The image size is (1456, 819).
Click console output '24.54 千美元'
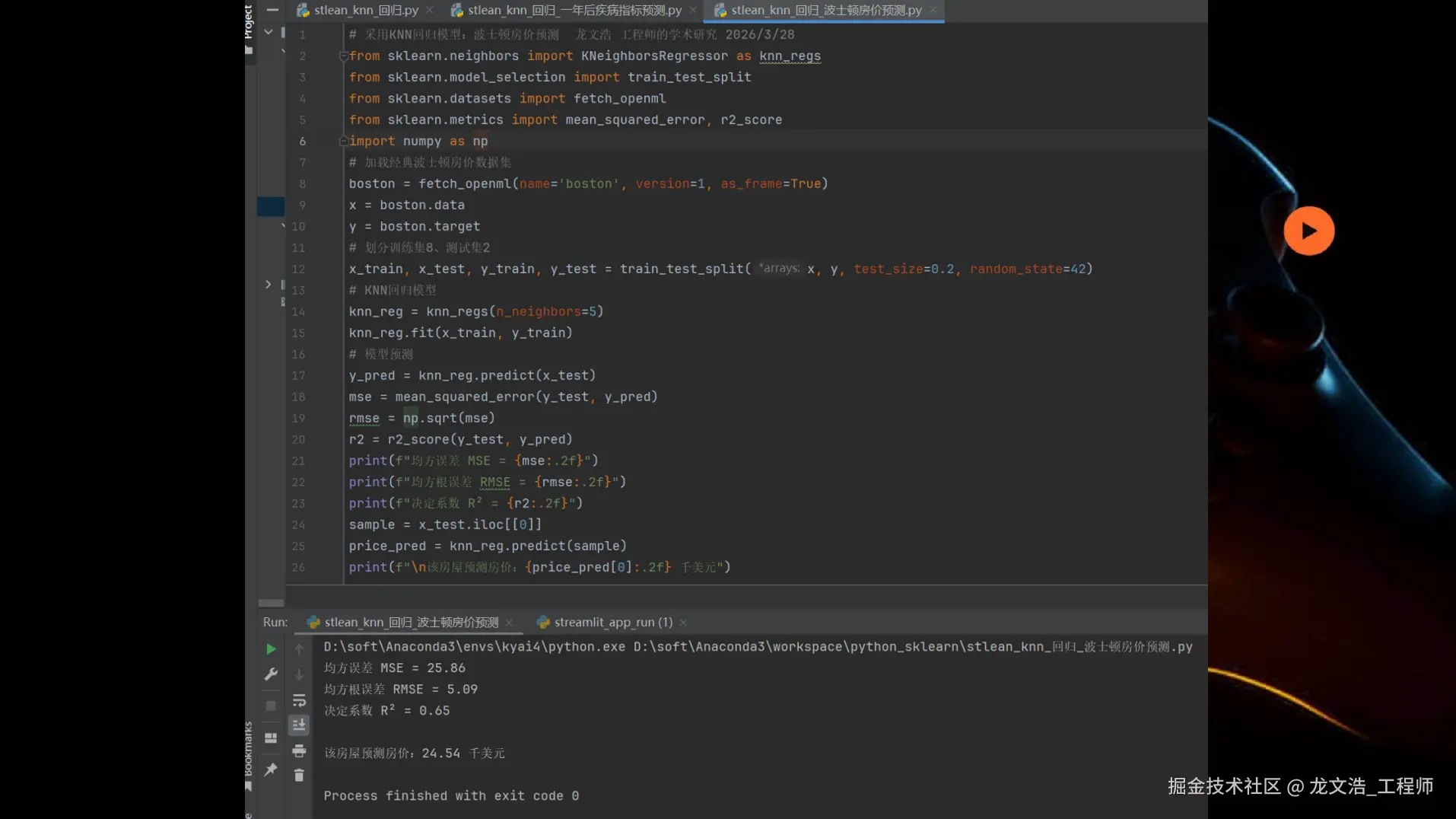tap(463, 754)
